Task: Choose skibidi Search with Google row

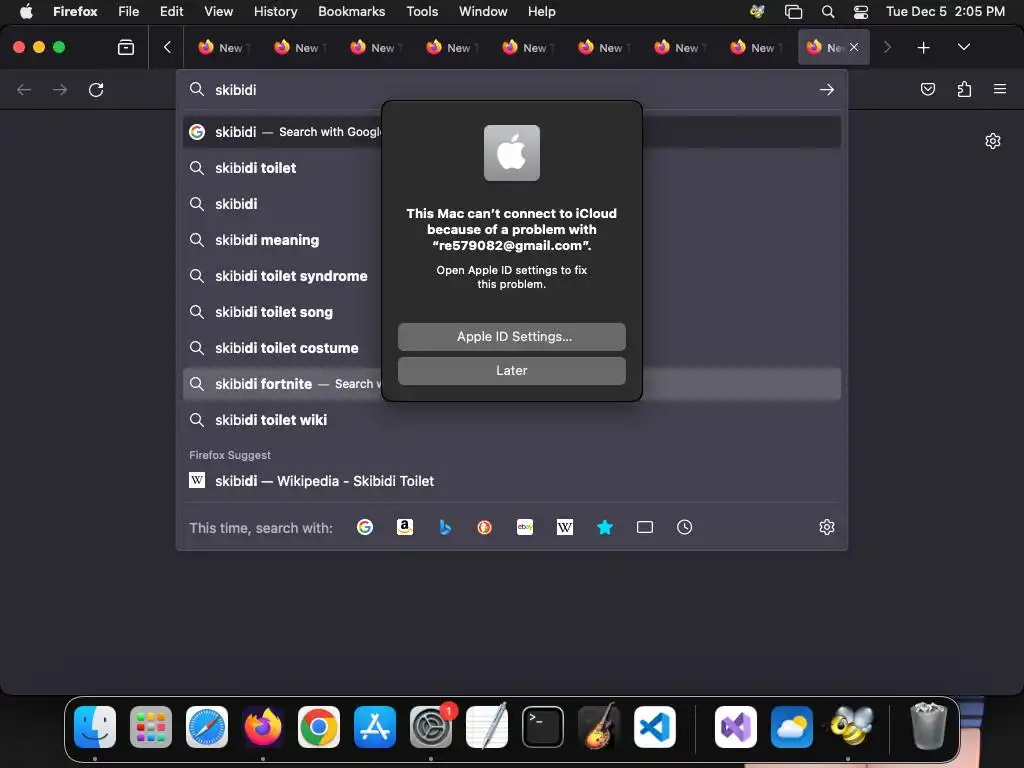Action: 511,132
